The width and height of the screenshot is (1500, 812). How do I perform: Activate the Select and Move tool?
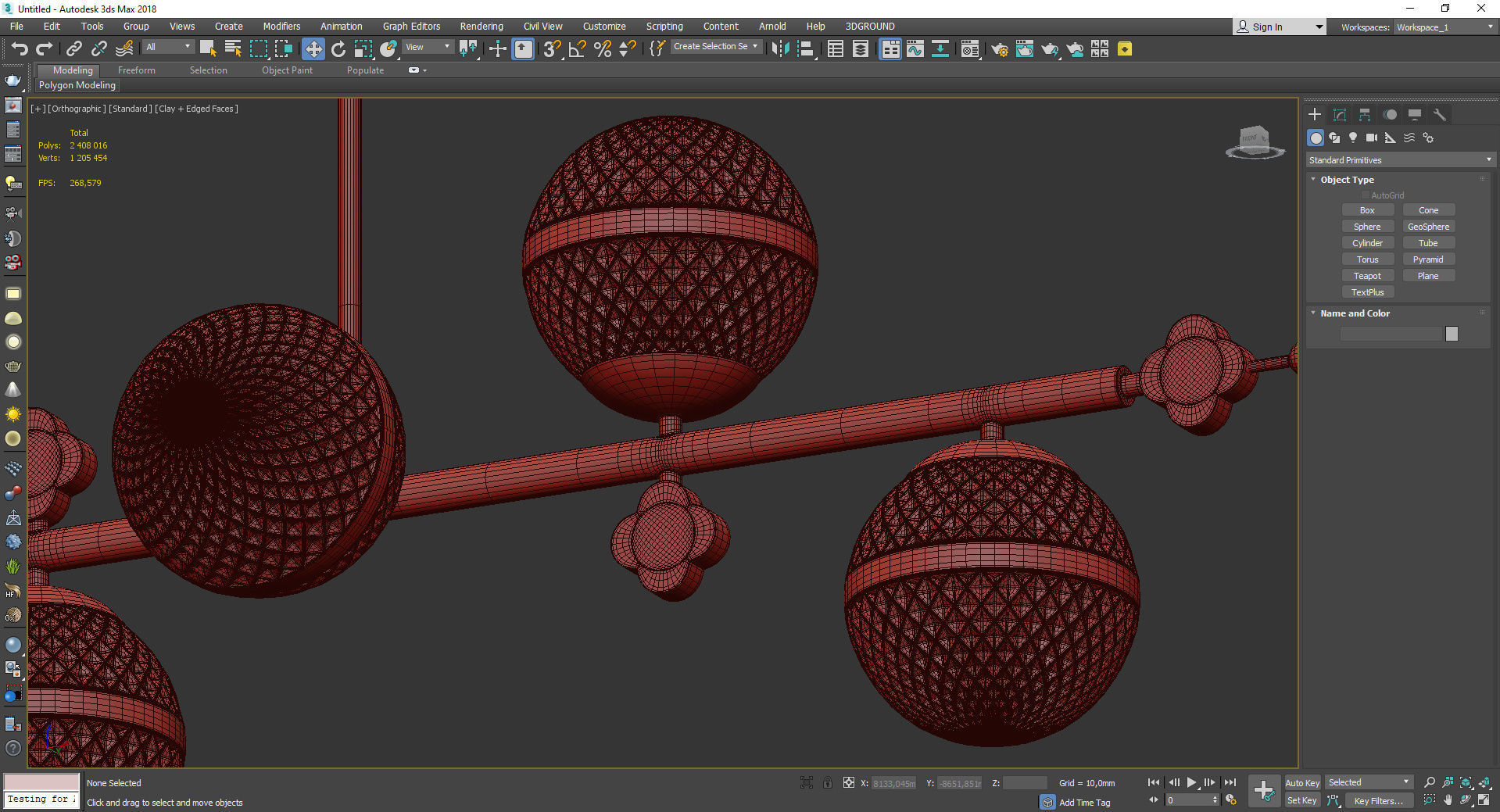click(313, 49)
